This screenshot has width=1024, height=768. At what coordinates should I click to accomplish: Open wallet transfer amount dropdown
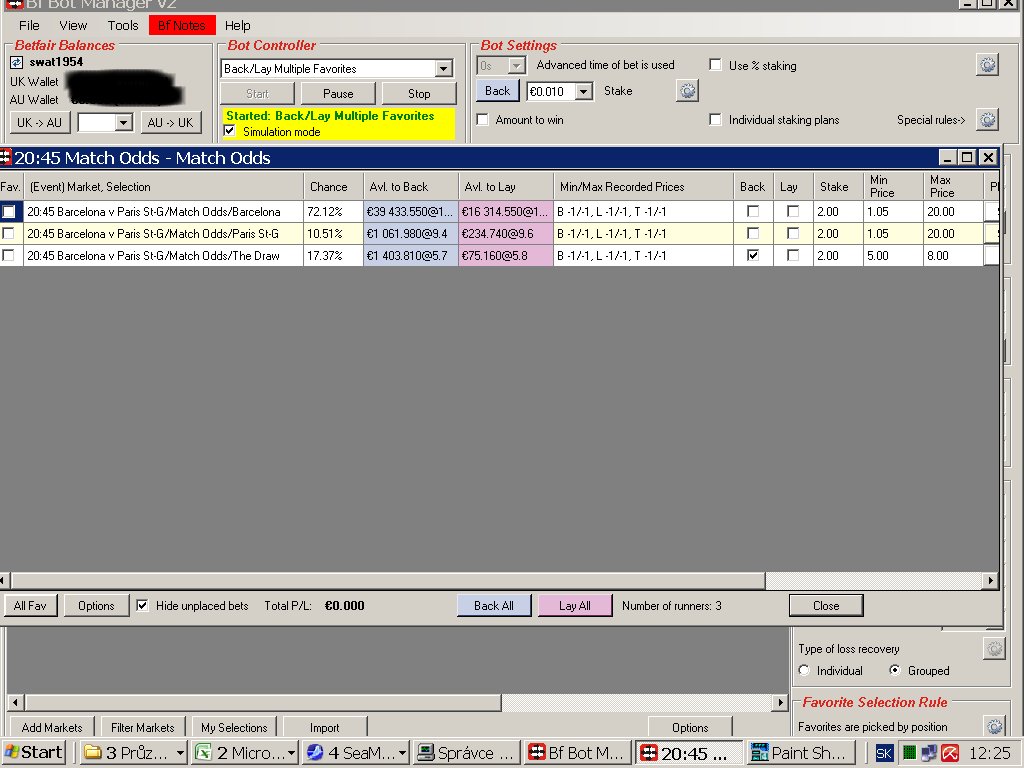[123, 122]
